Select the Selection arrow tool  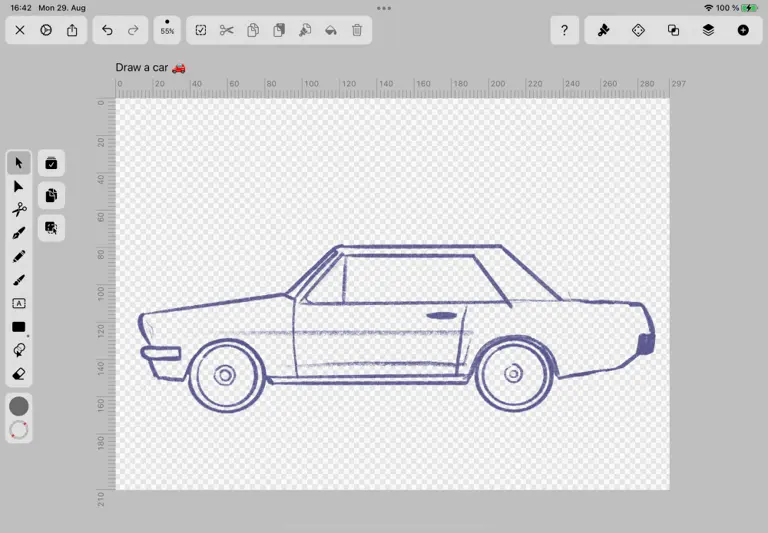[19, 163]
